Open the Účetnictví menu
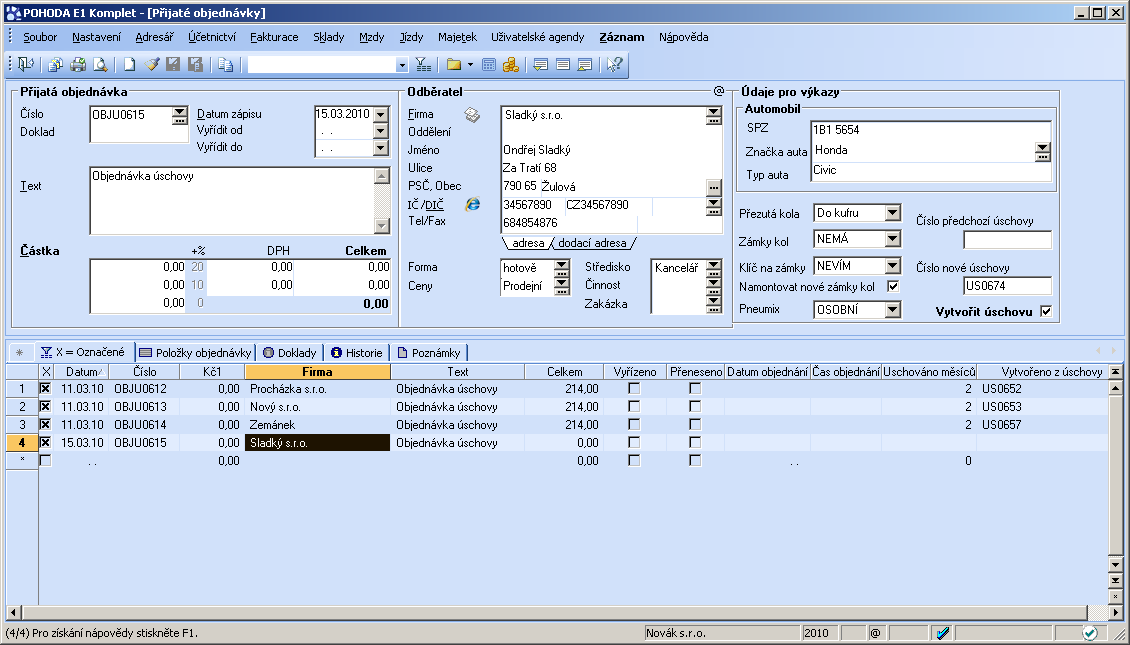Image resolution: width=1130 pixels, height=645 pixels. 212,37
